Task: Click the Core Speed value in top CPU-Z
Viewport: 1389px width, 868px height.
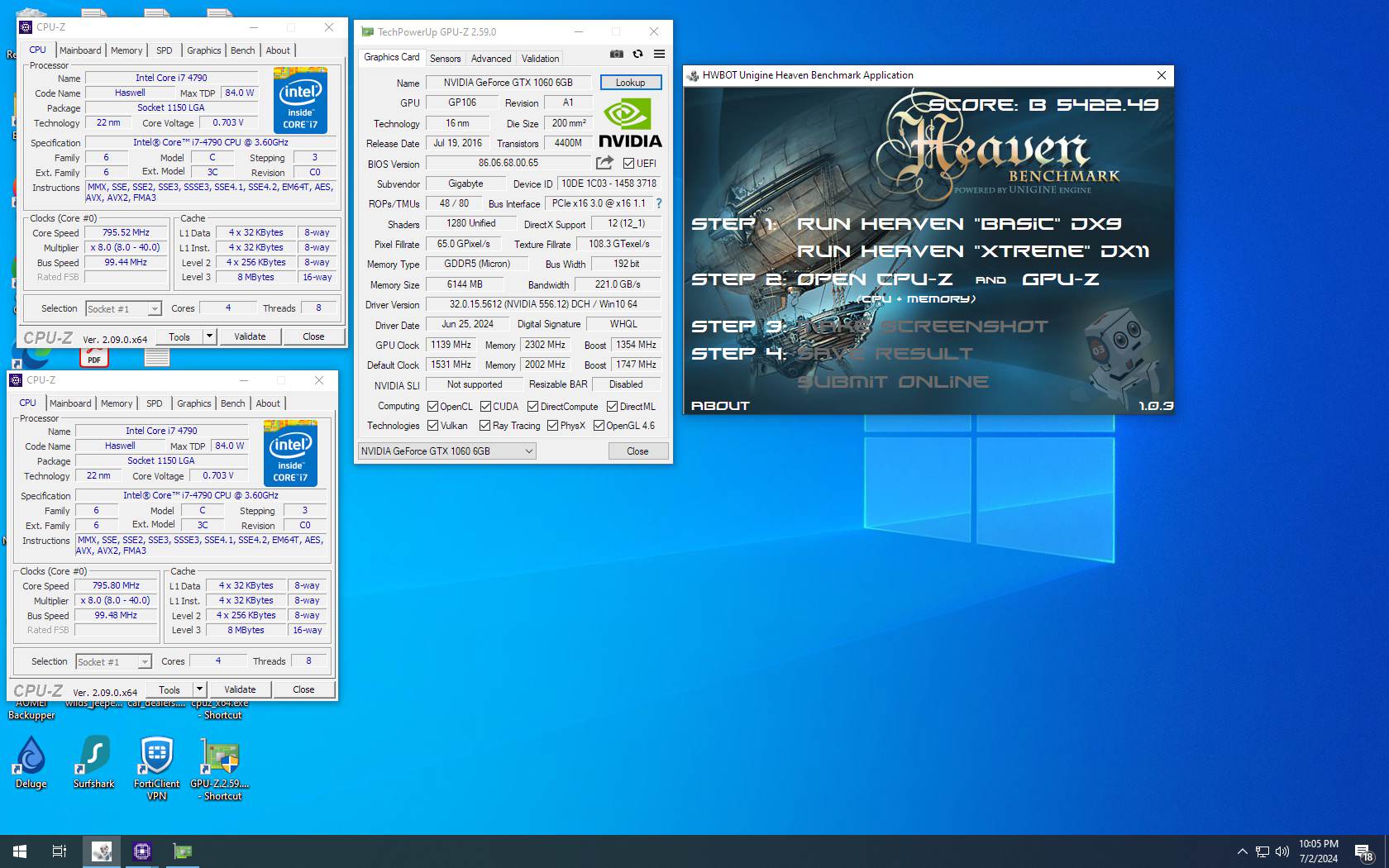Action: tap(126, 233)
